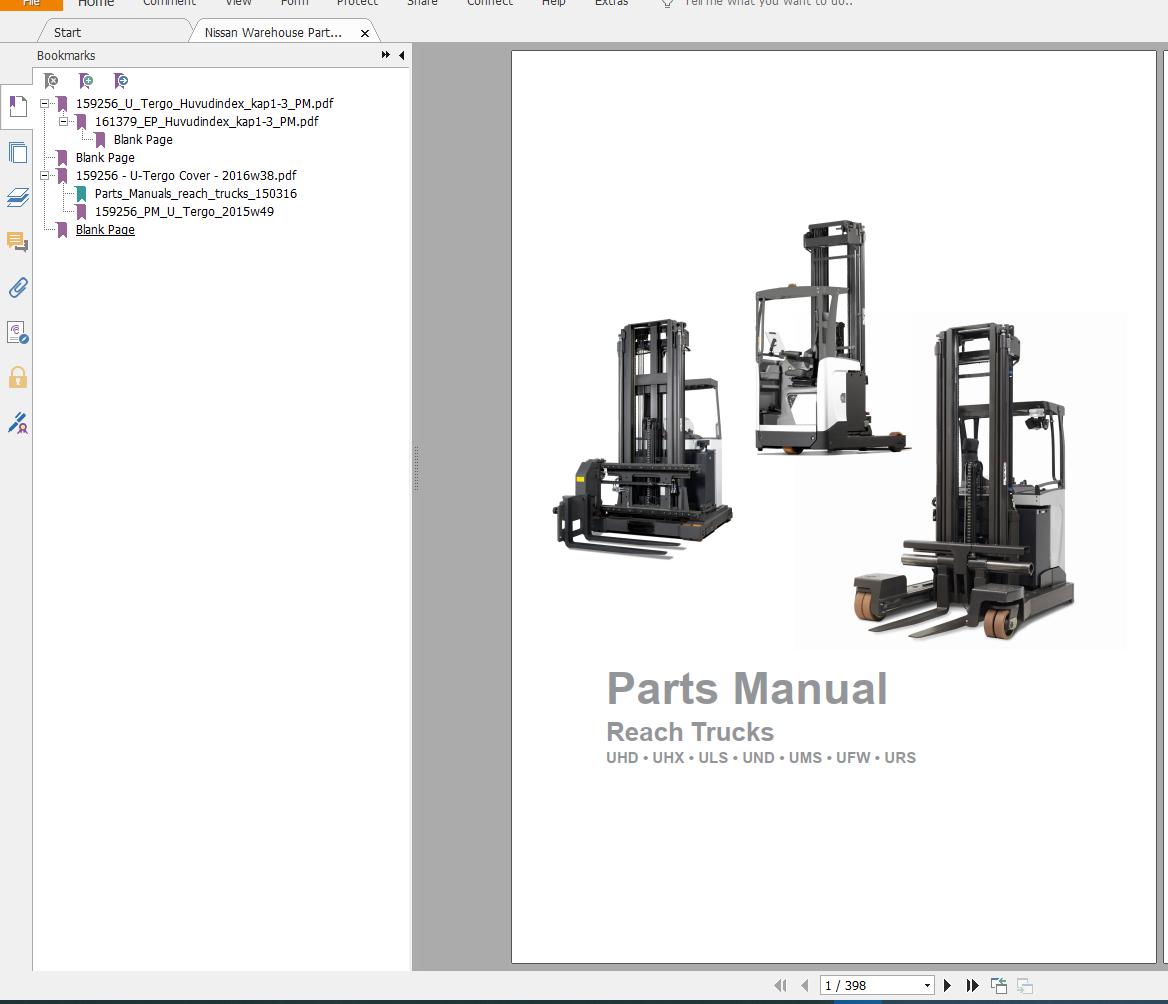Screen dimensions: 1168x1004
Task: Open the Digital Signatures pen panel
Action: tap(17, 423)
